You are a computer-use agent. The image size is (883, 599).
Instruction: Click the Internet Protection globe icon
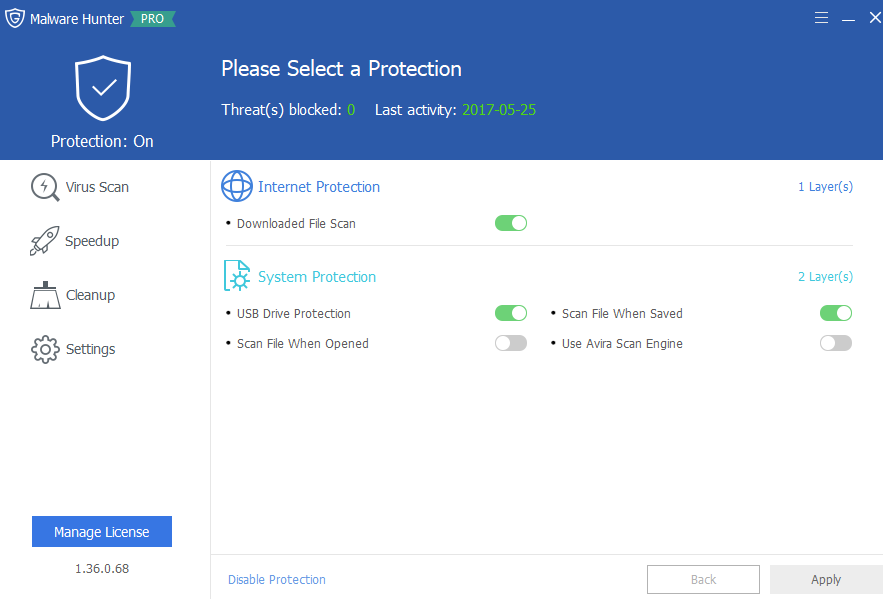237,187
